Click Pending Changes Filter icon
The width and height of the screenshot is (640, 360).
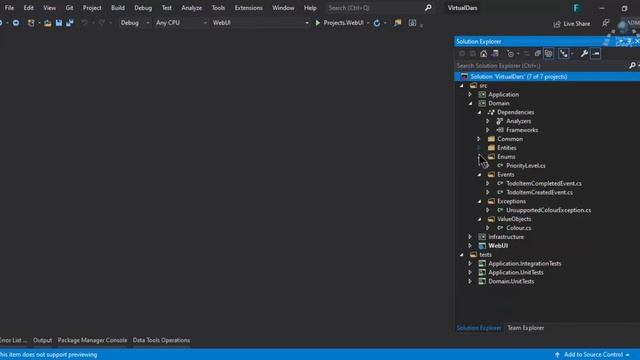[510, 53]
